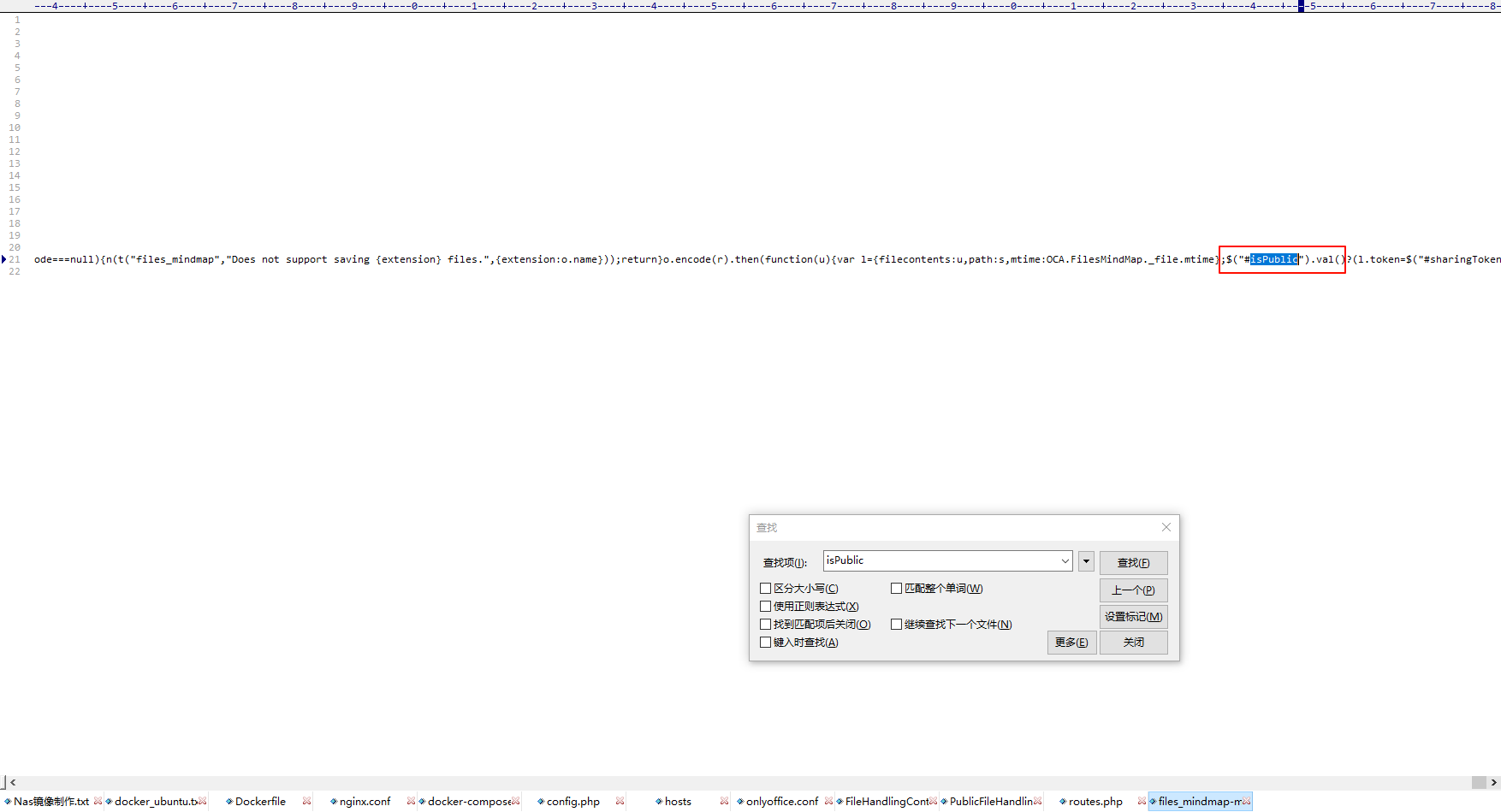1501x812 pixels.
Task: Close the Dockerfile tab with its X icon
Action: (x=307, y=802)
